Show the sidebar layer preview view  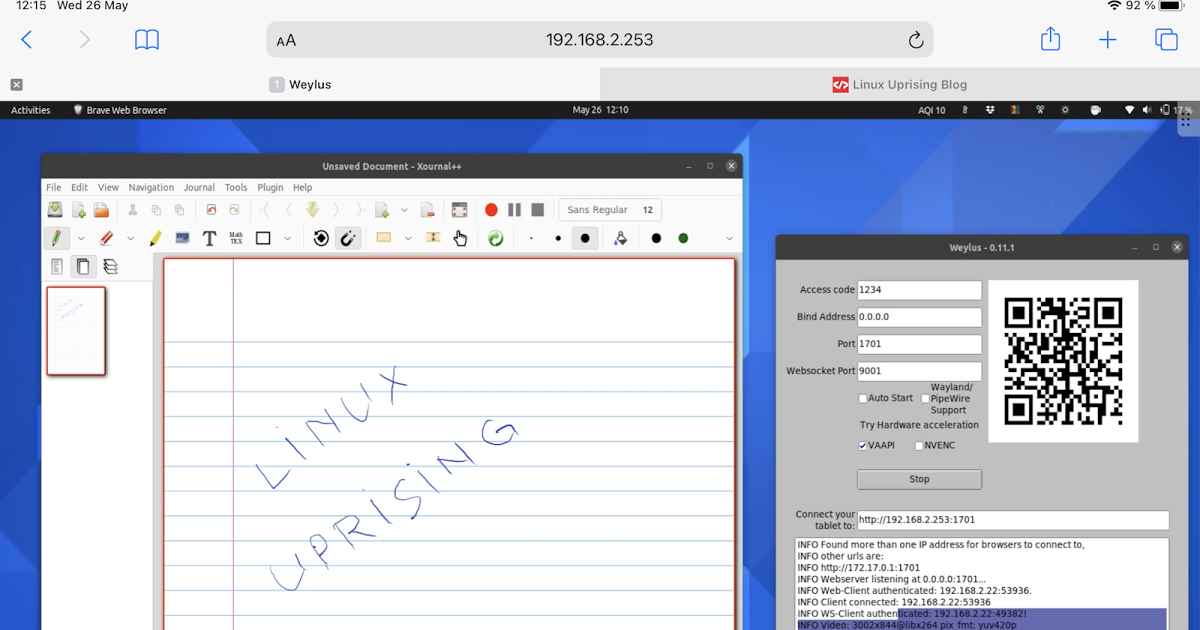[x=110, y=266]
